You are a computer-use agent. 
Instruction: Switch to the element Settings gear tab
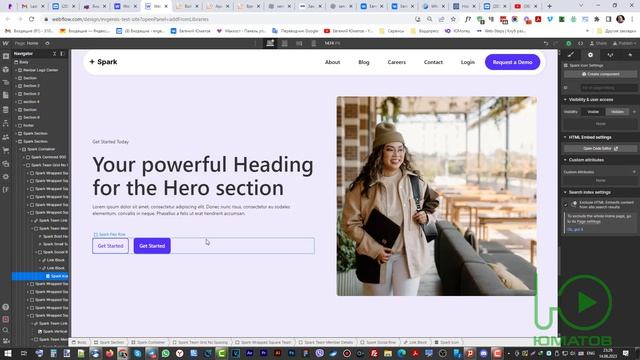click(x=590, y=55)
